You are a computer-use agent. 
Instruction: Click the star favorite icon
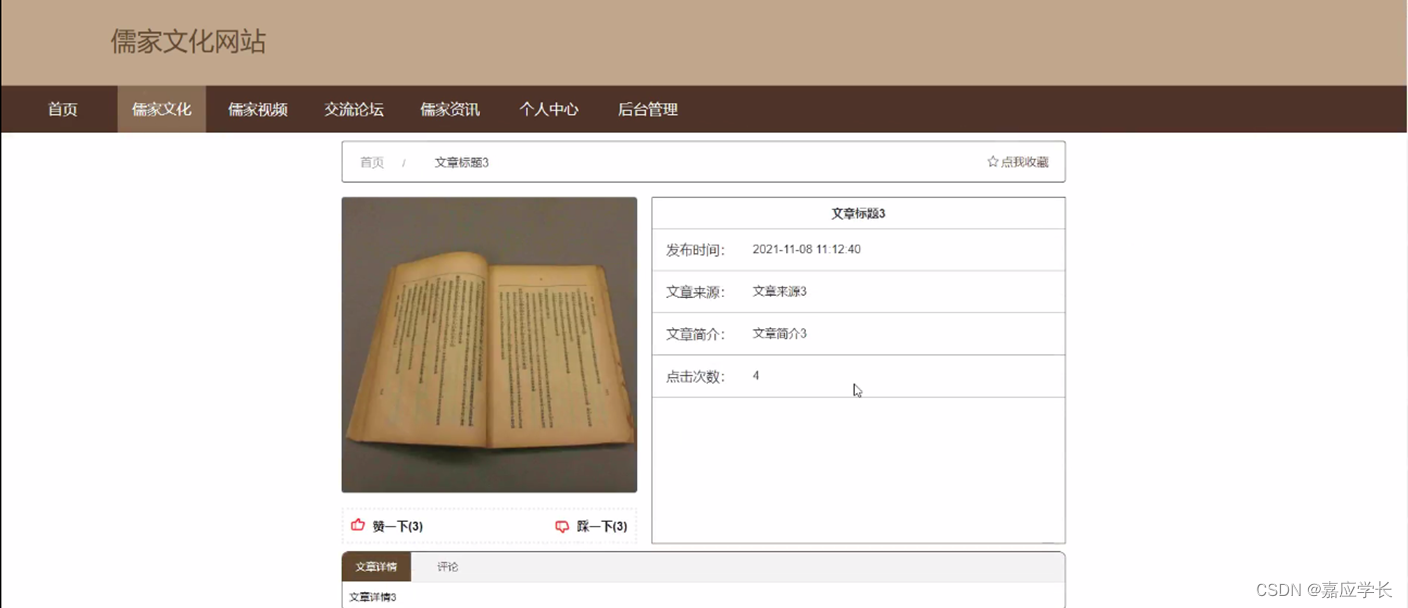(993, 162)
